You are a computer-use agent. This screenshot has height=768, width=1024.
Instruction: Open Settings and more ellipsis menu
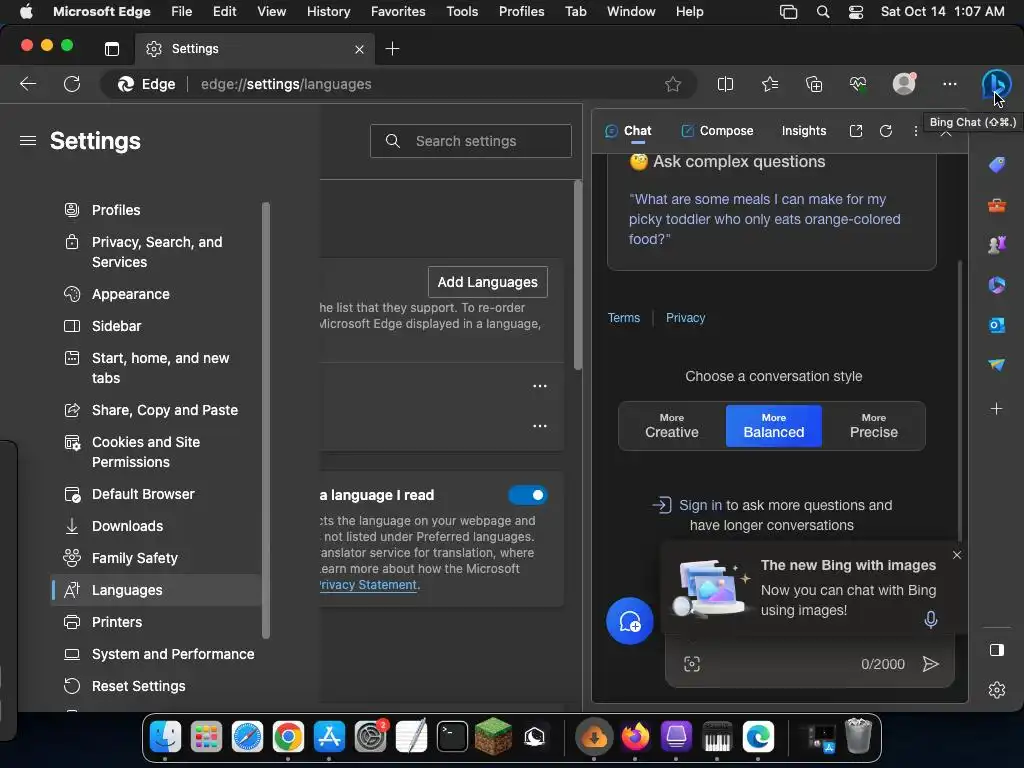[950, 84]
